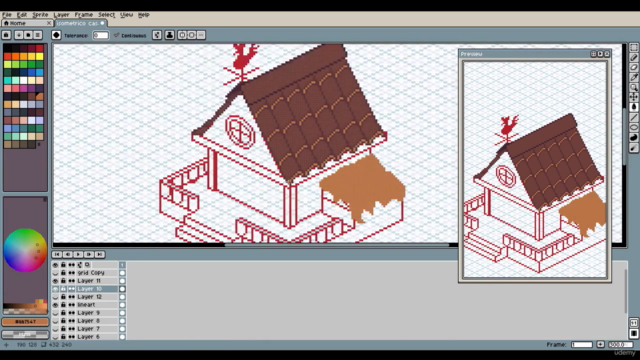640x360 pixels.
Task: Click the add new frame plus button
Action: pos(600,344)
